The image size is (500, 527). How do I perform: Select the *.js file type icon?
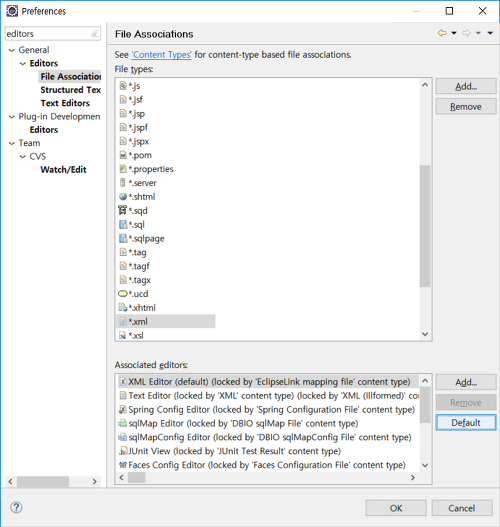click(123, 86)
